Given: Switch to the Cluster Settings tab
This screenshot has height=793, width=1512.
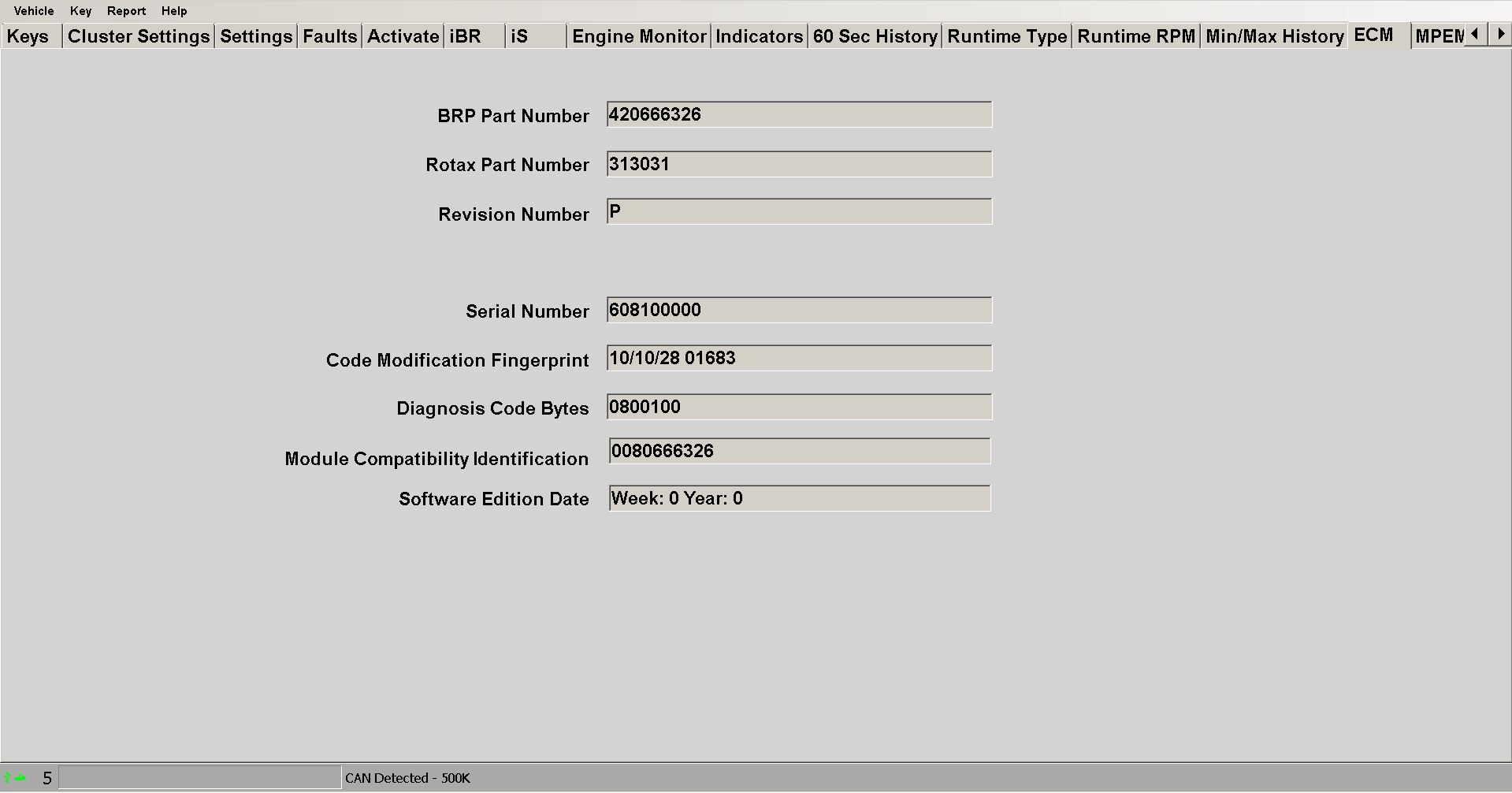Looking at the screenshot, I should coord(139,36).
